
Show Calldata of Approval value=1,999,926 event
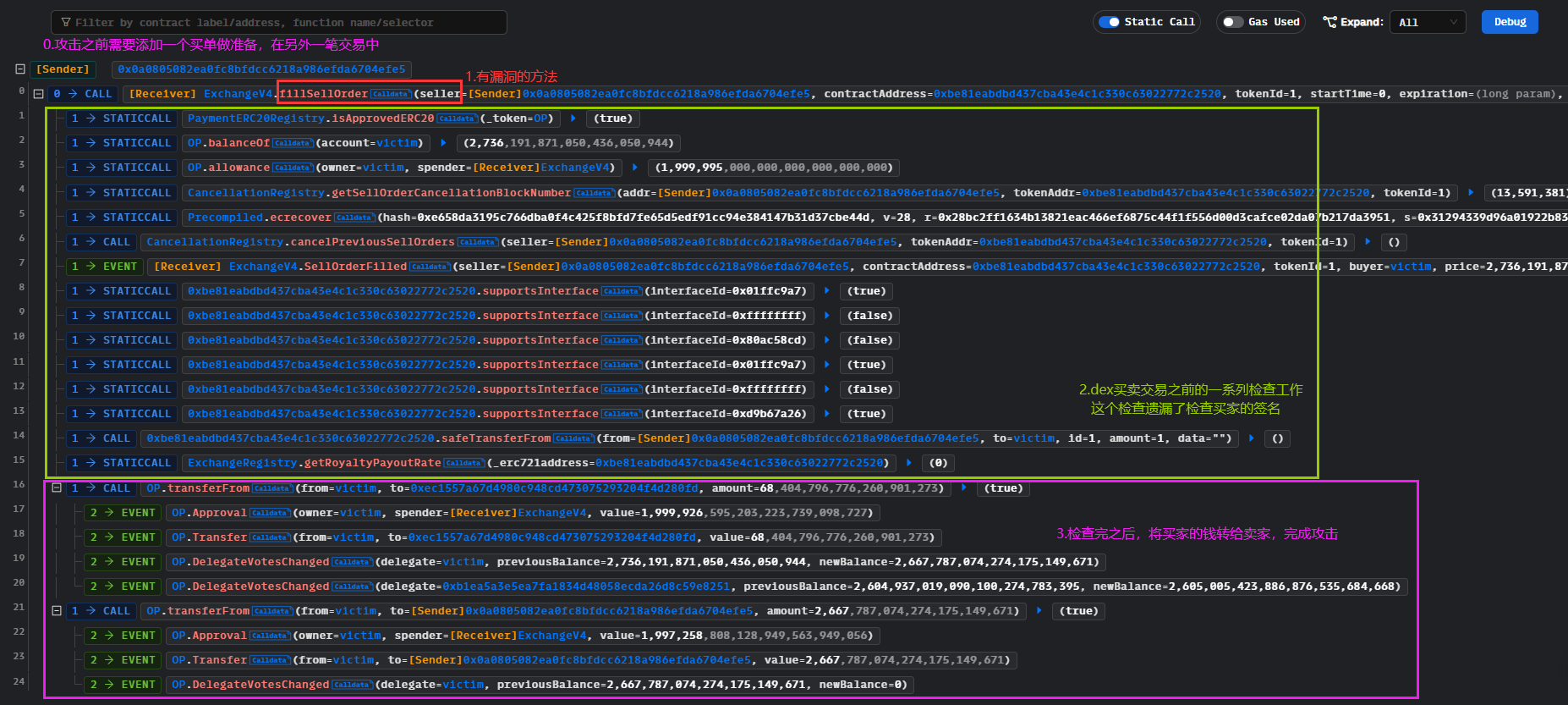point(270,513)
